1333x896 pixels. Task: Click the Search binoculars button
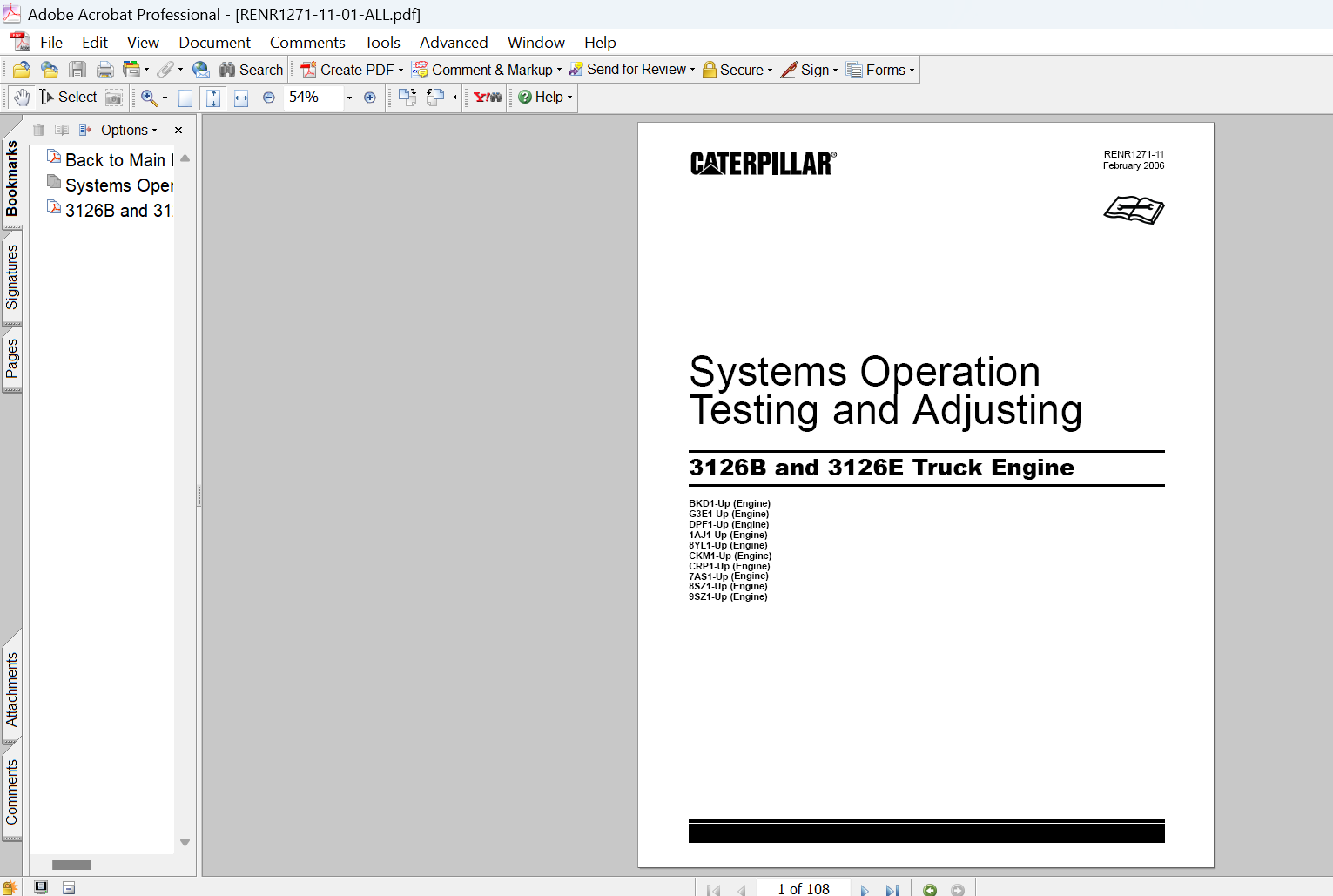pyautogui.click(x=251, y=70)
